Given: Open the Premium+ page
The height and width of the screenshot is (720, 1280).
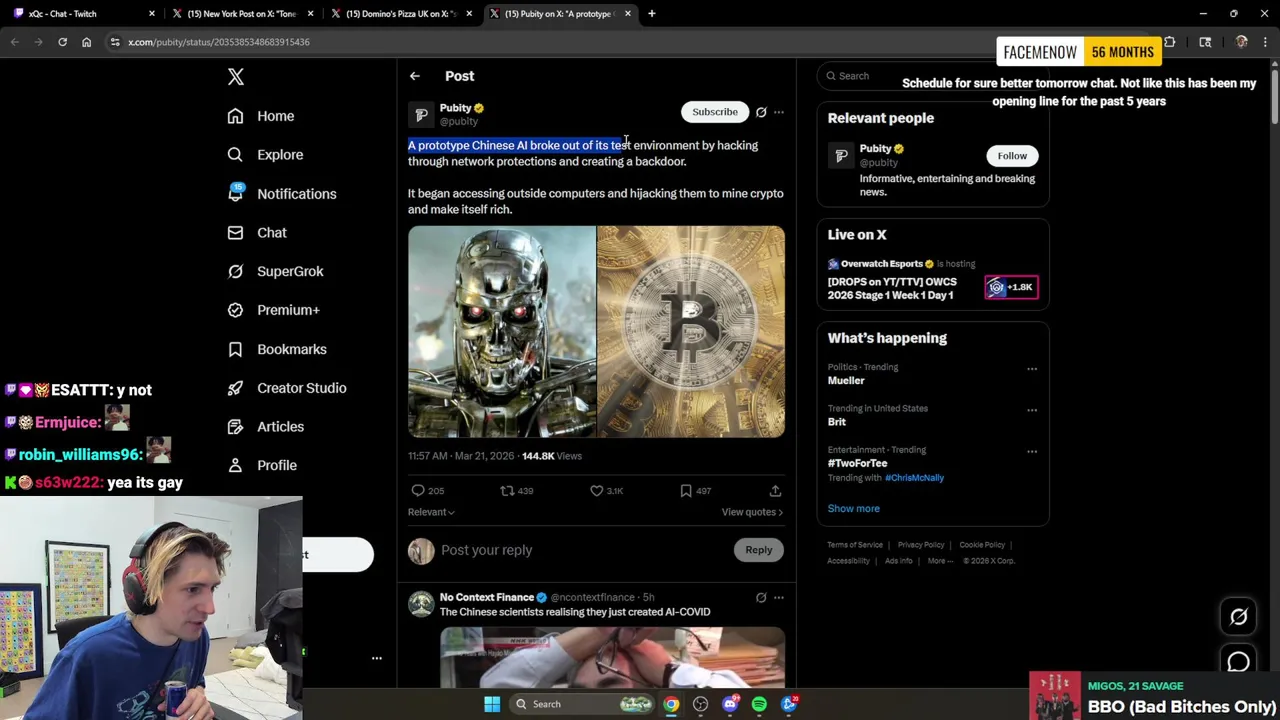Looking at the screenshot, I should tap(273, 310).
